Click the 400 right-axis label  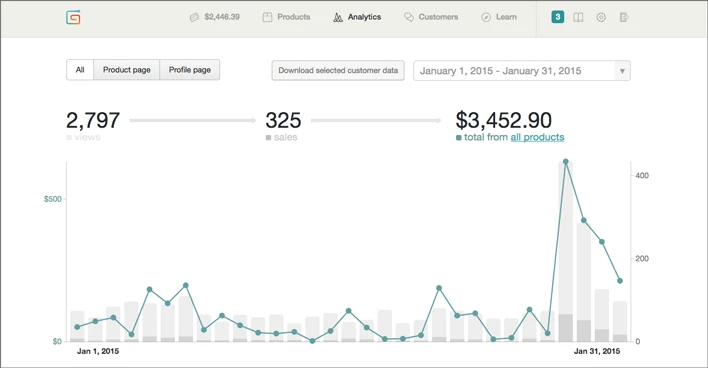642,176
